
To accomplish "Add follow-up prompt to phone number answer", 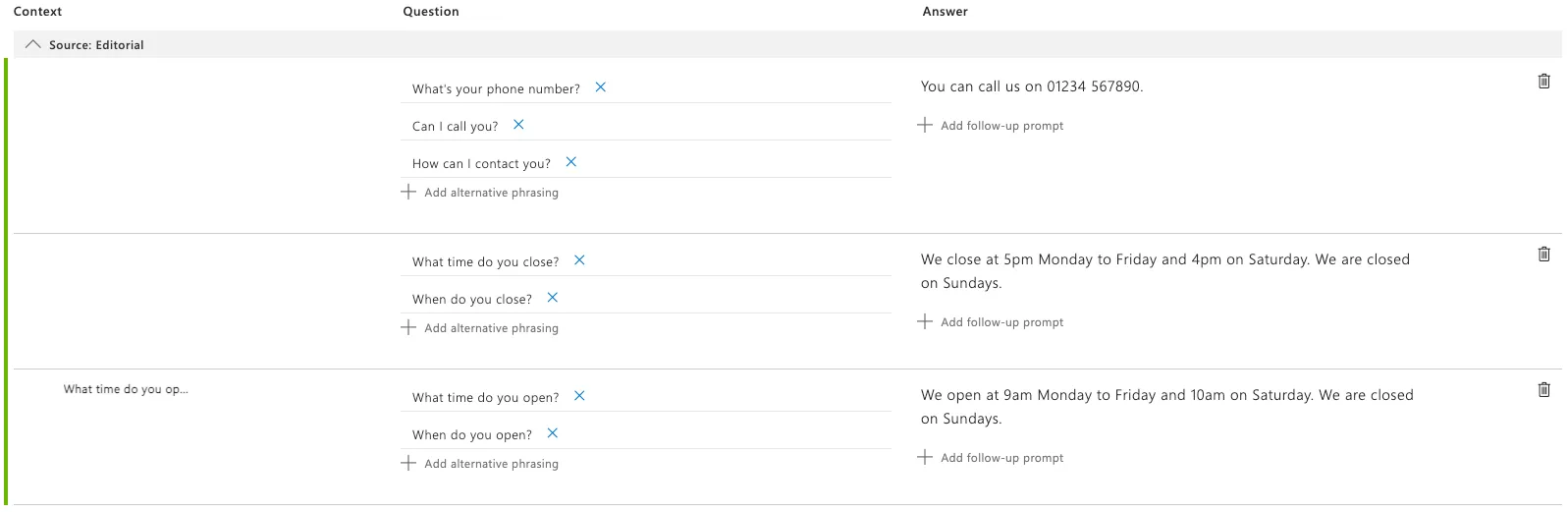I will [x=991, y=126].
